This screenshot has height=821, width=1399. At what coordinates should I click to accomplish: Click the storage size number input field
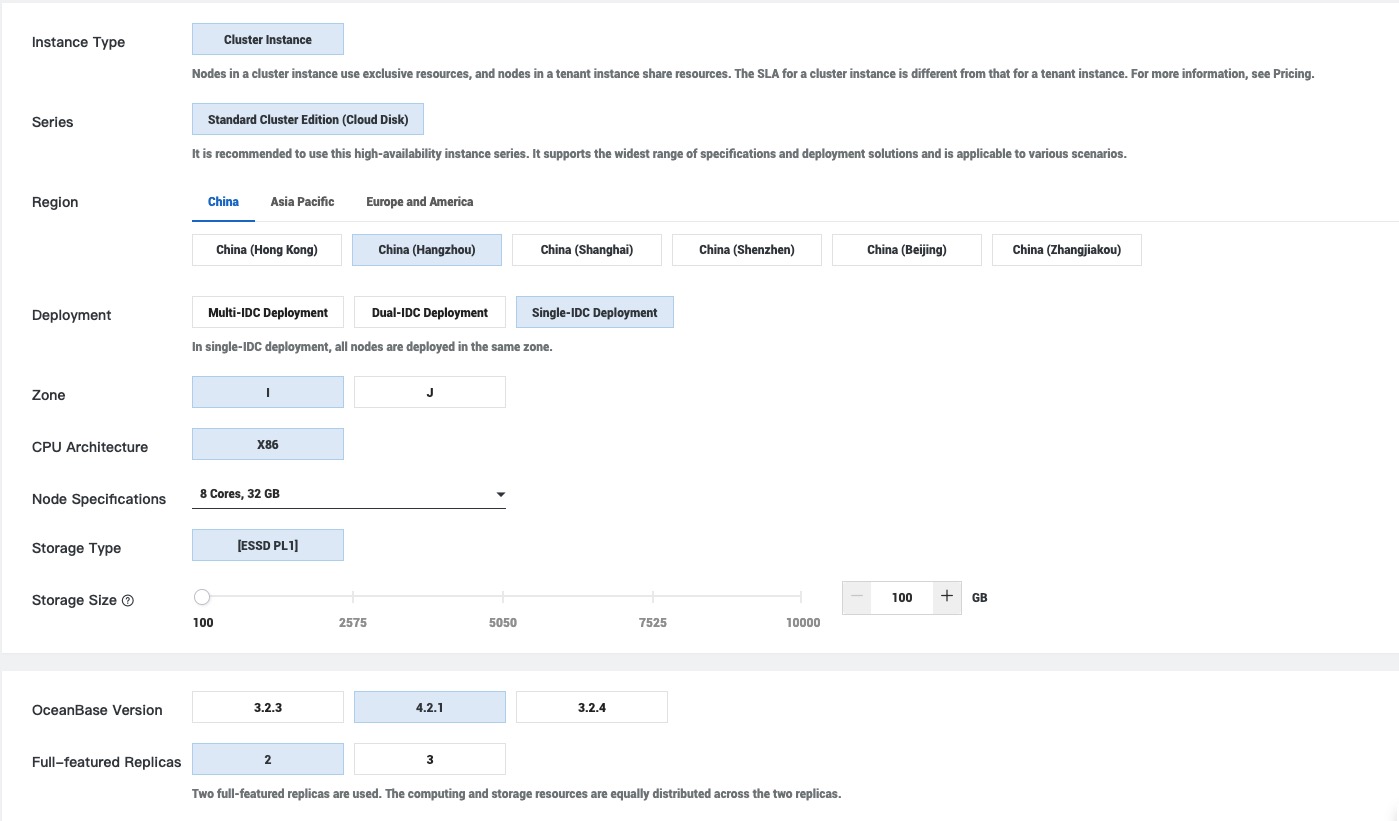coord(901,597)
